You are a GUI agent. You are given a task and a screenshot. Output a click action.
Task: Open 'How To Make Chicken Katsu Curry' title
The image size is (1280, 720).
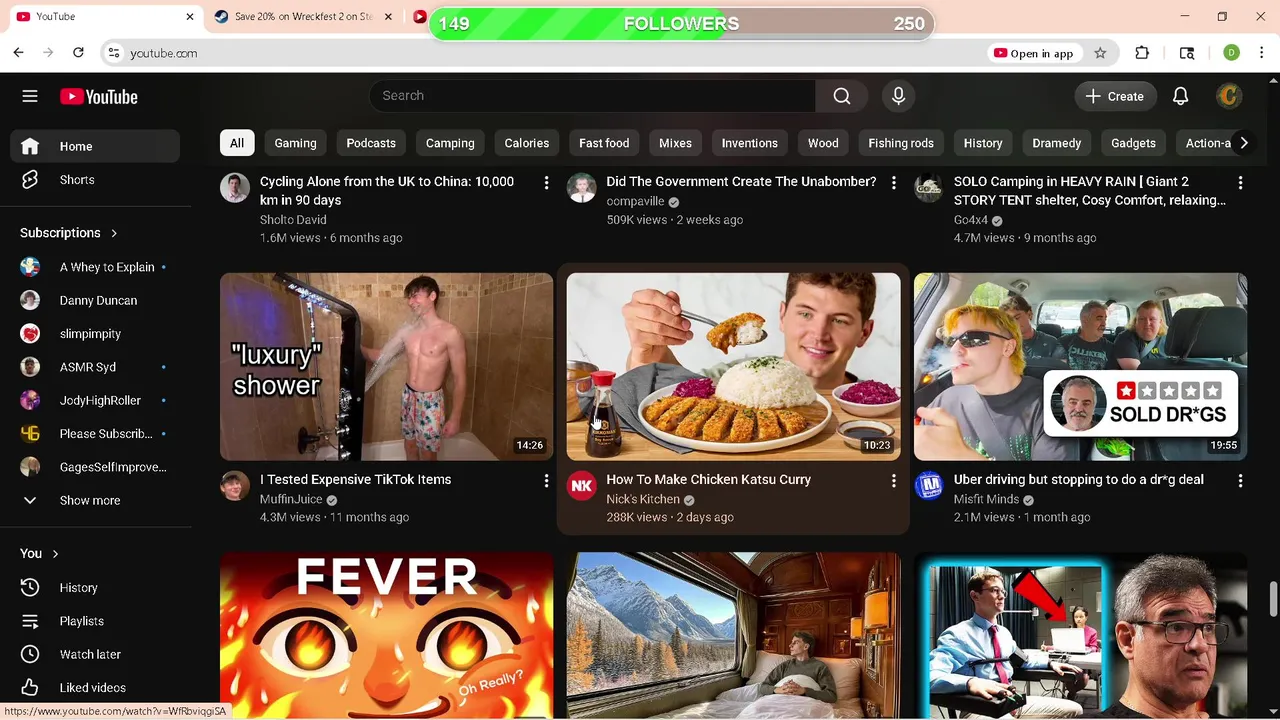point(708,480)
